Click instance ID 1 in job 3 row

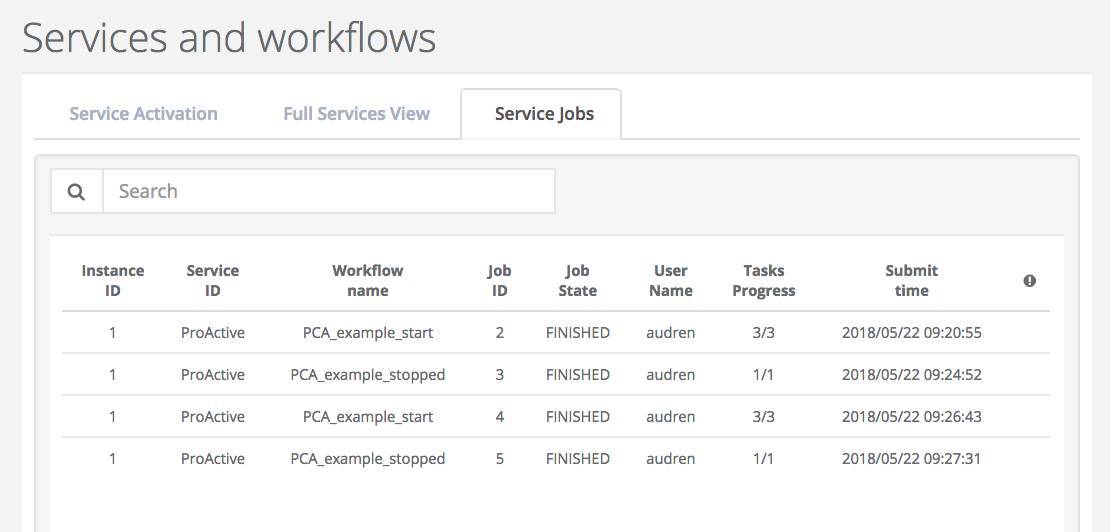(x=113, y=375)
